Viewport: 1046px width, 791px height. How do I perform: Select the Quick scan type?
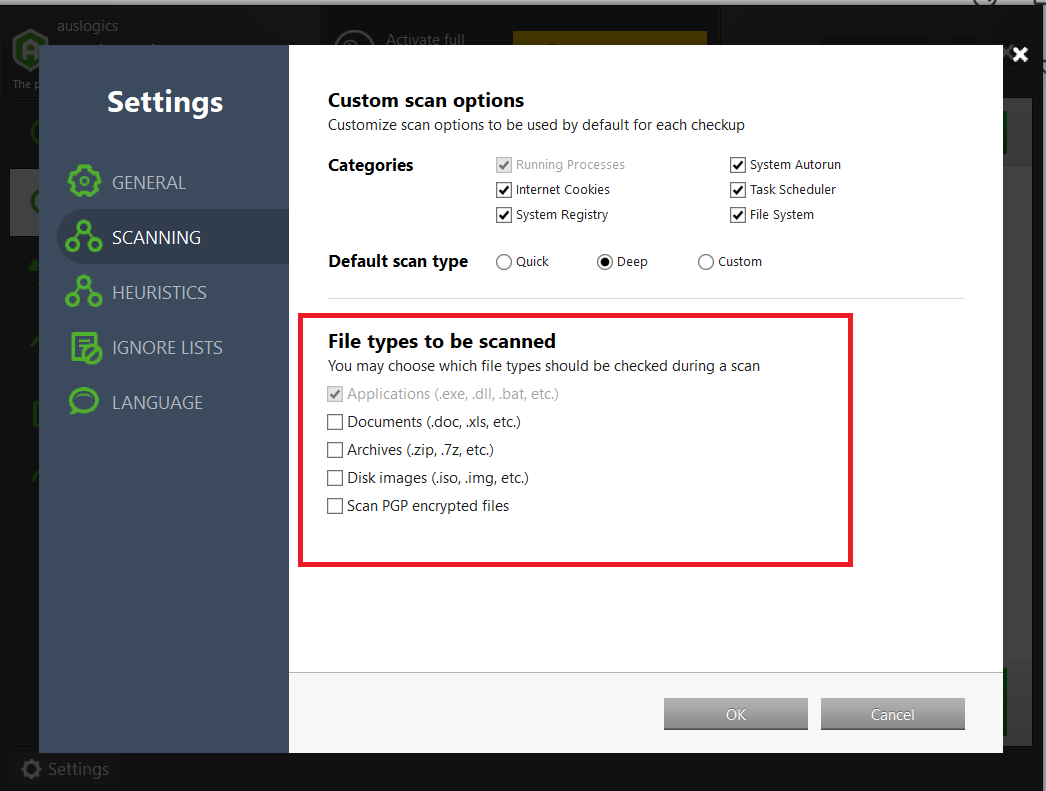[504, 261]
